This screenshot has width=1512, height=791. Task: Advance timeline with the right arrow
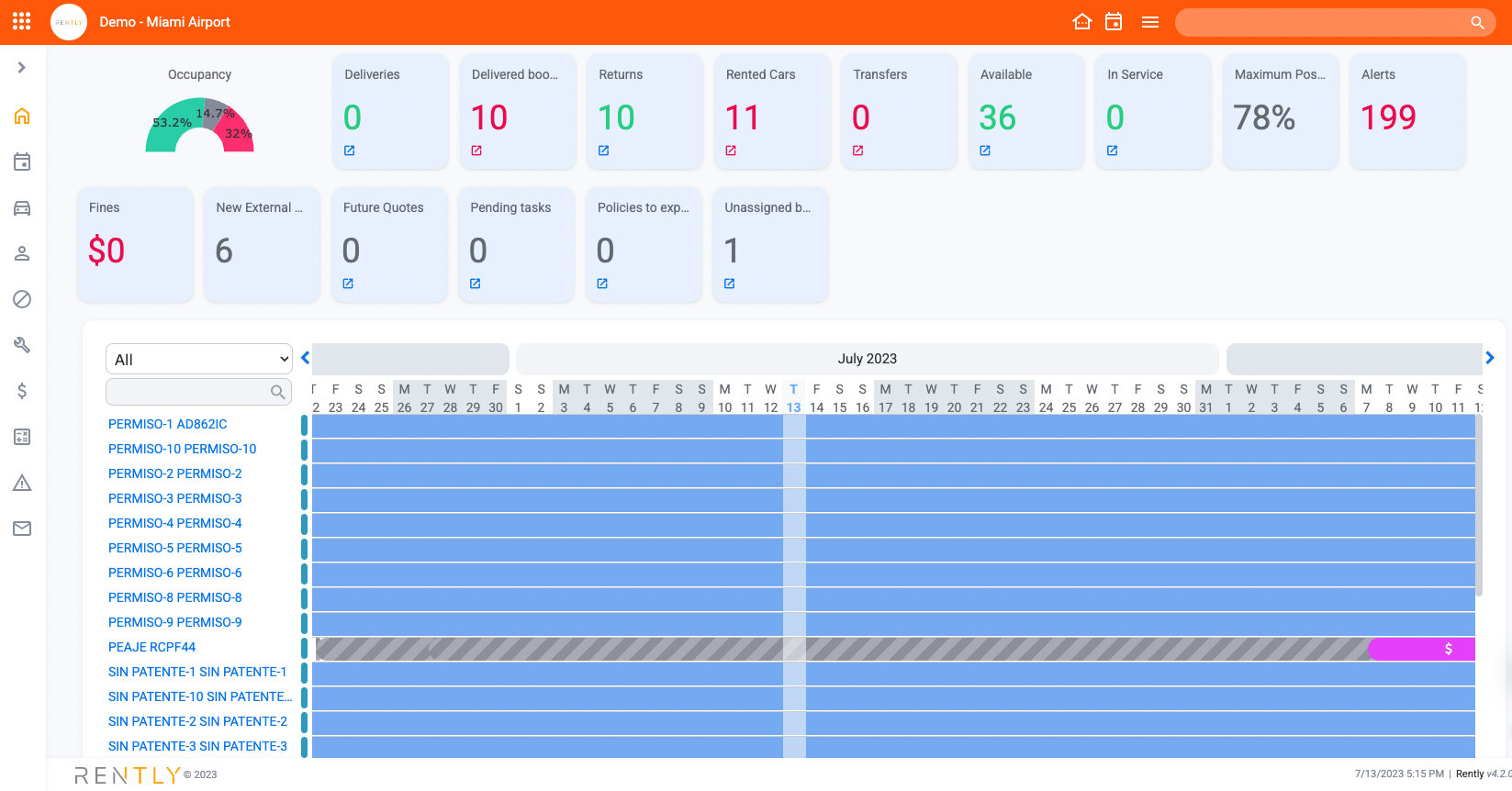[1489, 358]
